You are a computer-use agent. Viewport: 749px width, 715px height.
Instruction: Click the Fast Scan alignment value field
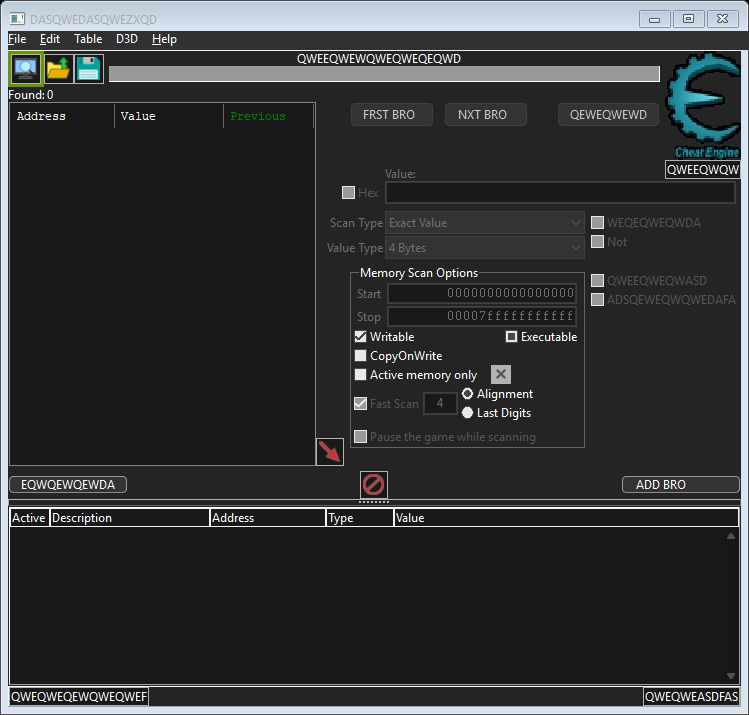440,404
